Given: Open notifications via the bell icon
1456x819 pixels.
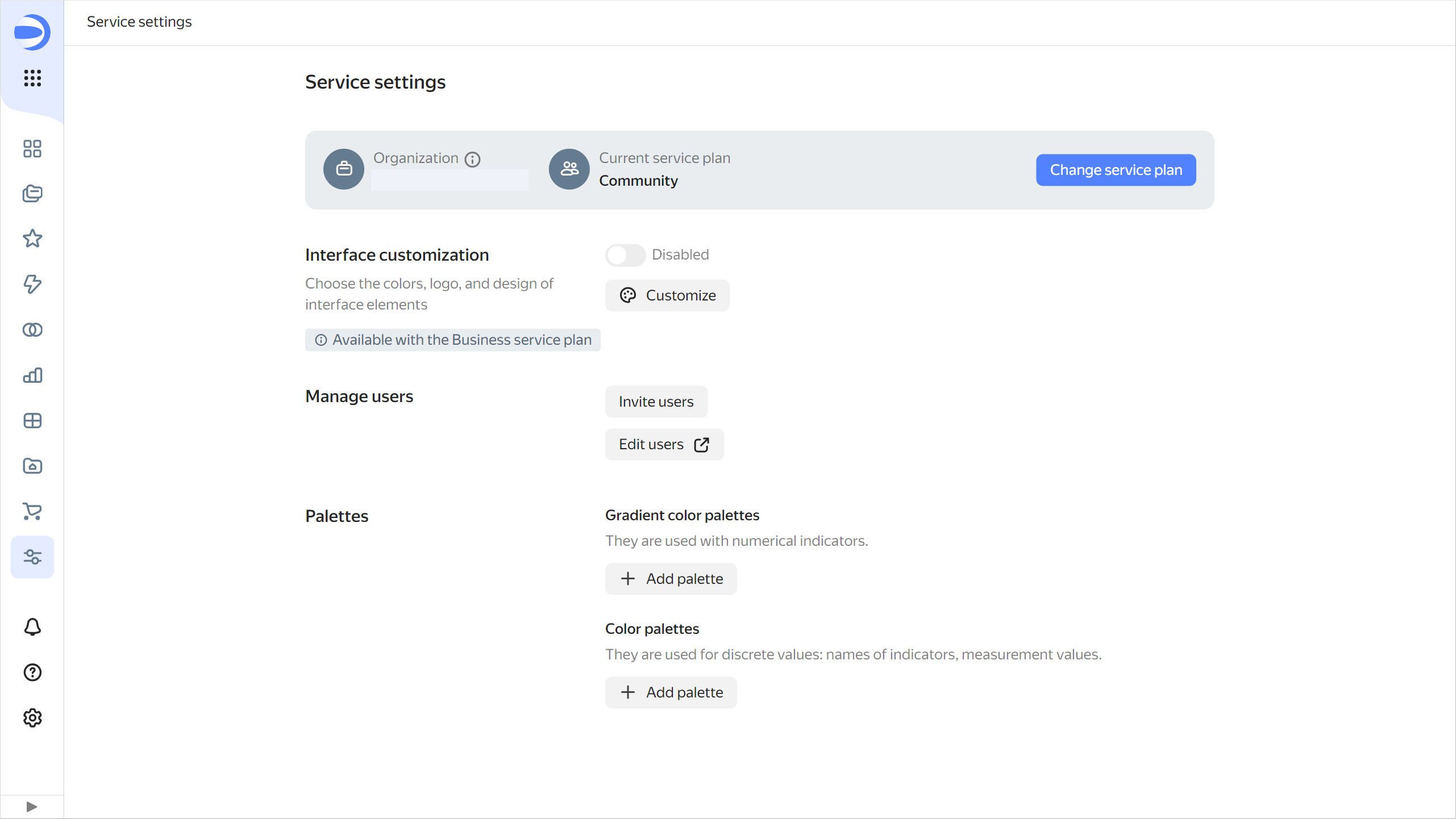Looking at the screenshot, I should click(x=32, y=627).
